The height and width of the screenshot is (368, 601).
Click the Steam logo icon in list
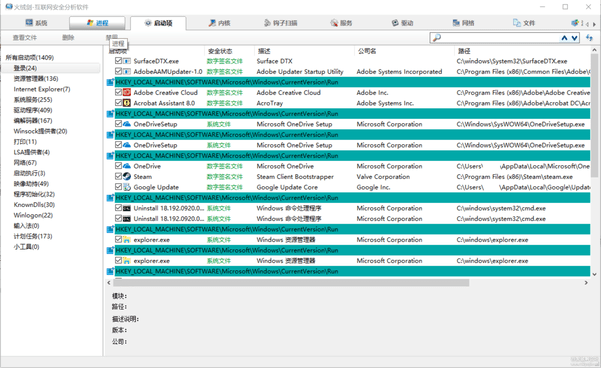(x=126, y=176)
